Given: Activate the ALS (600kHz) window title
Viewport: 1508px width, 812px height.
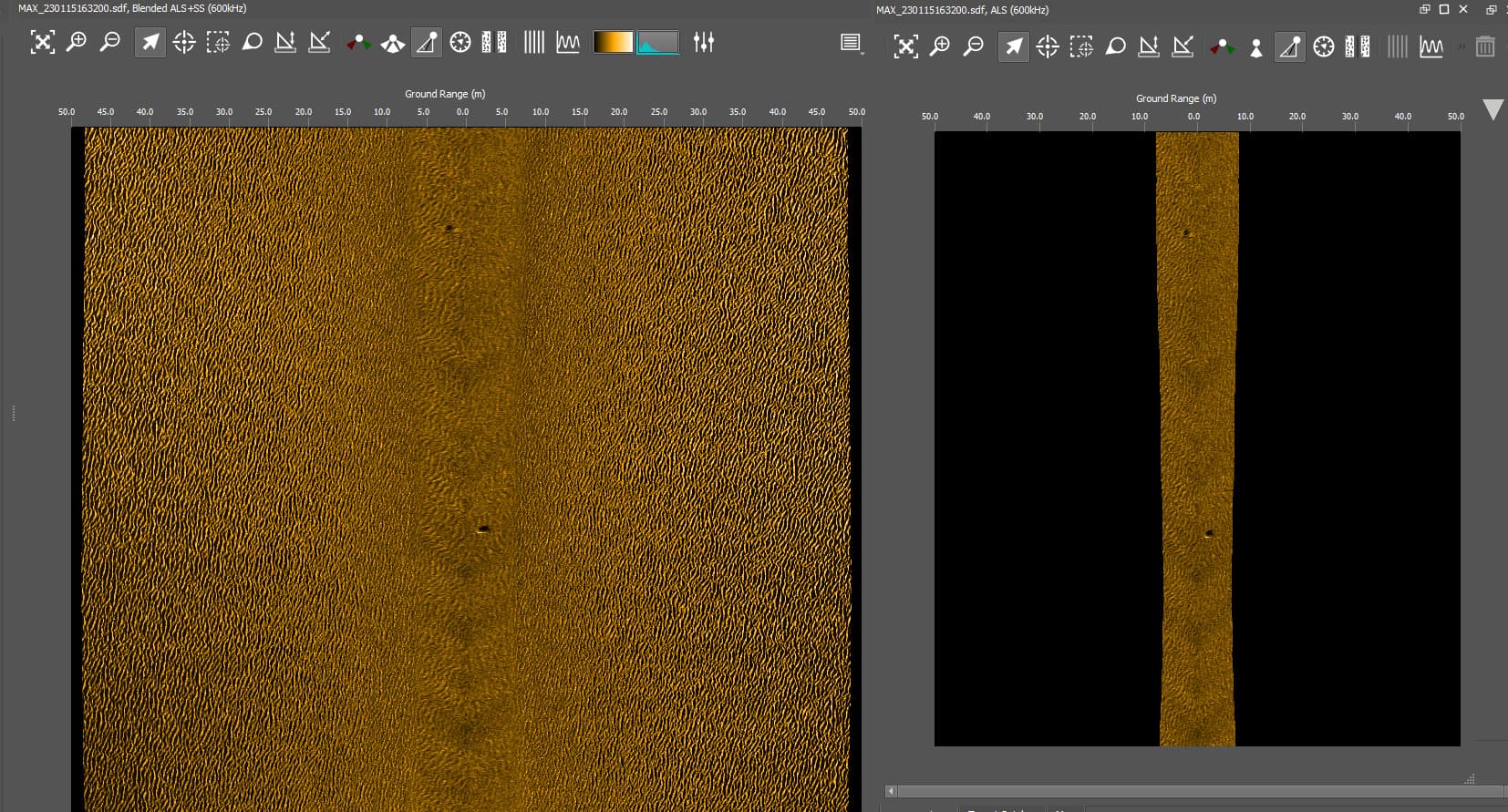Looking at the screenshot, I should click(962, 10).
